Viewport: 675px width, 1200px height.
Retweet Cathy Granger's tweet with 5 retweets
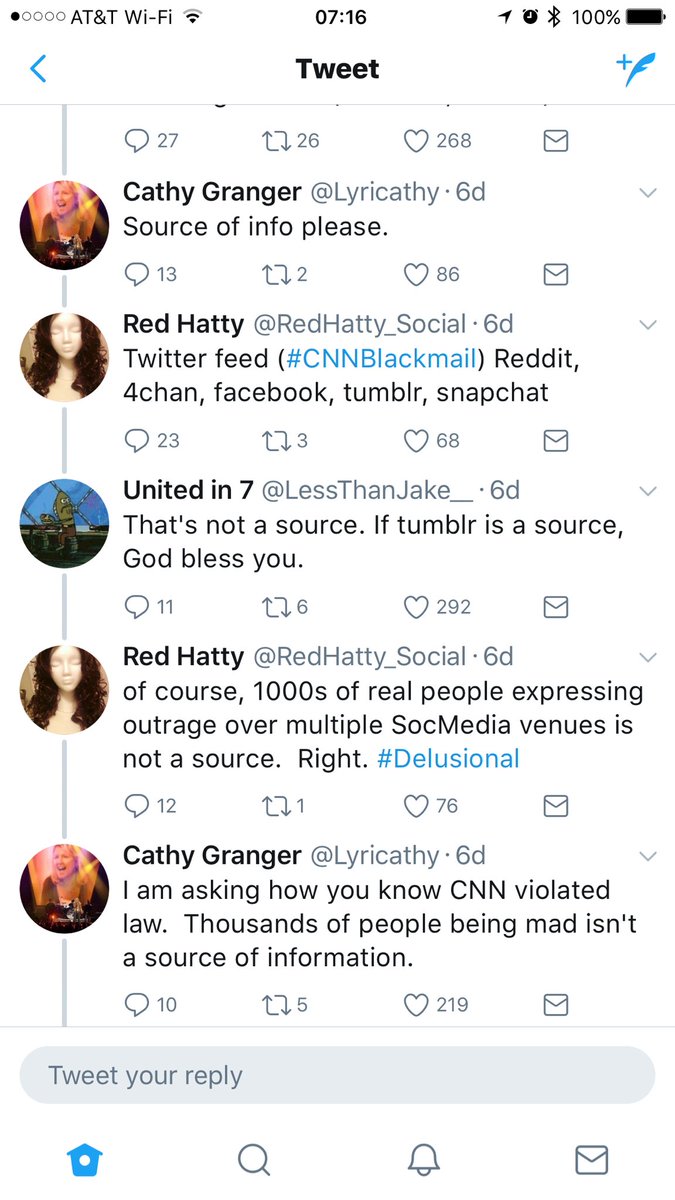274,1005
